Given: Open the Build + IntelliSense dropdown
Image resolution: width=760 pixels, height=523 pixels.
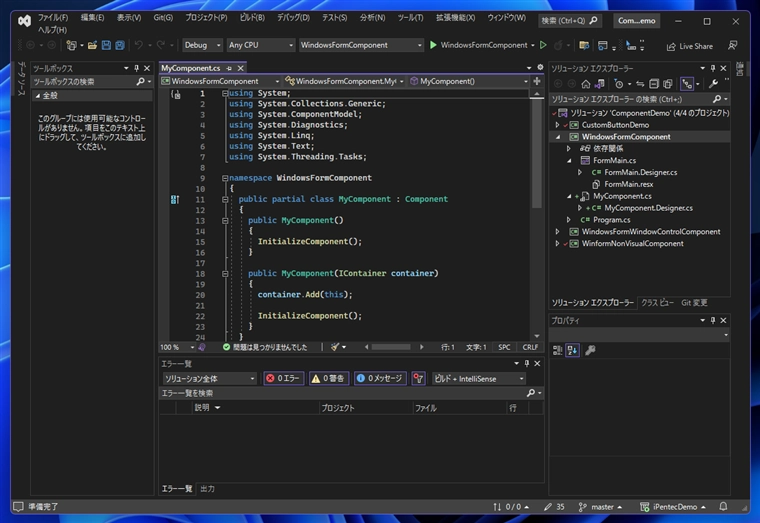Looking at the screenshot, I should pyautogui.click(x=479, y=379).
